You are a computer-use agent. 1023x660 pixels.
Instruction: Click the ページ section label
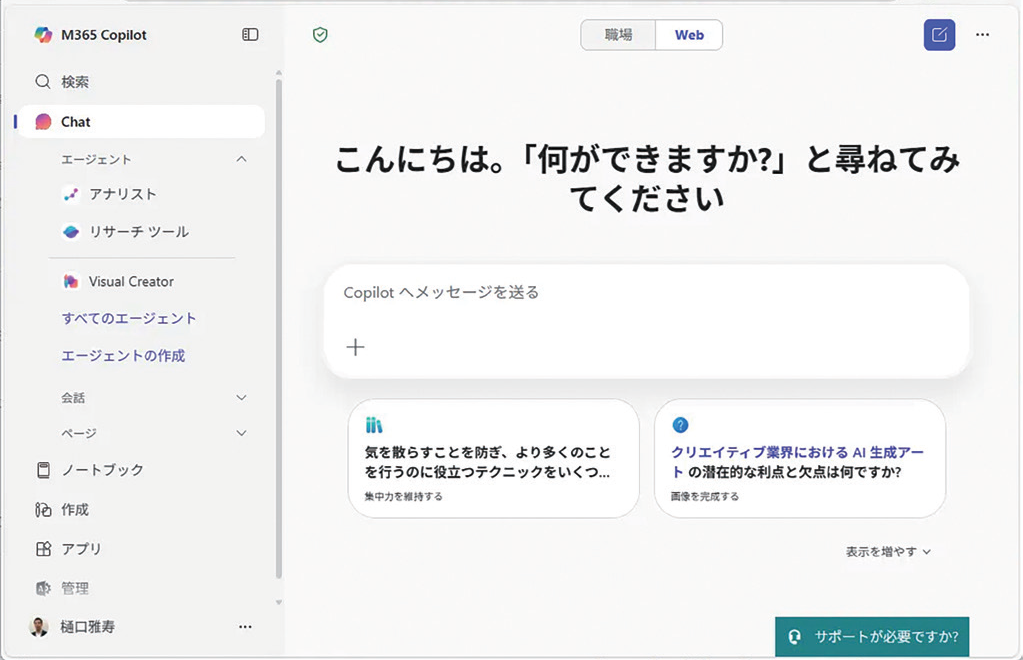coord(79,433)
